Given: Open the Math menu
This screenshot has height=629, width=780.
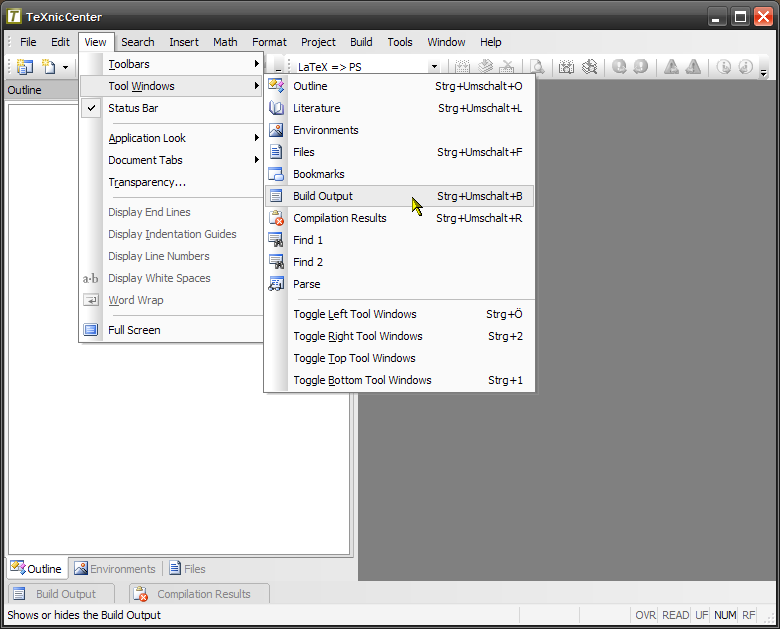Looking at the screenshot, I should 225,42.
